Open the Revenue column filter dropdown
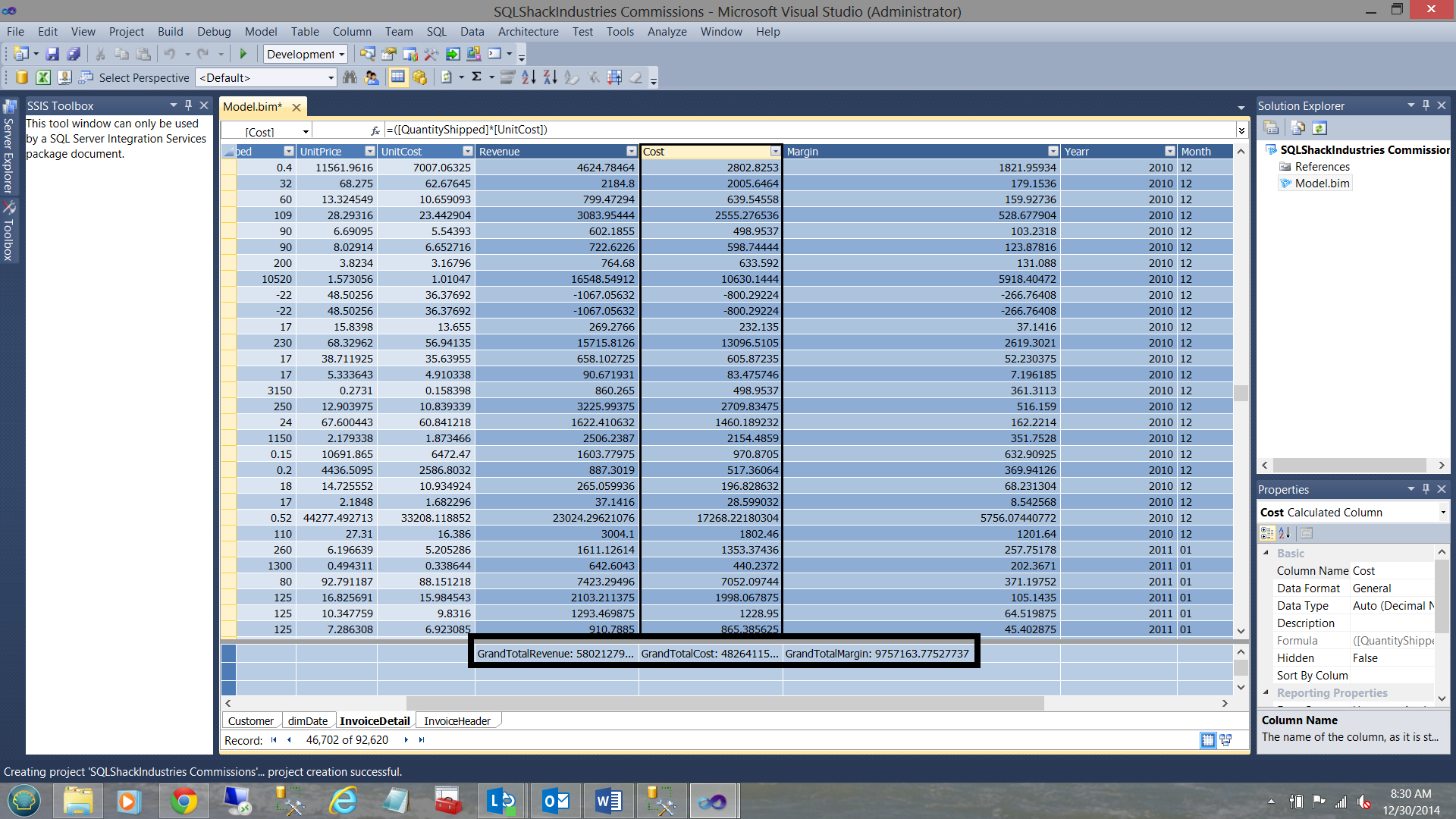The image size is (1456, 819). point(631,152)
